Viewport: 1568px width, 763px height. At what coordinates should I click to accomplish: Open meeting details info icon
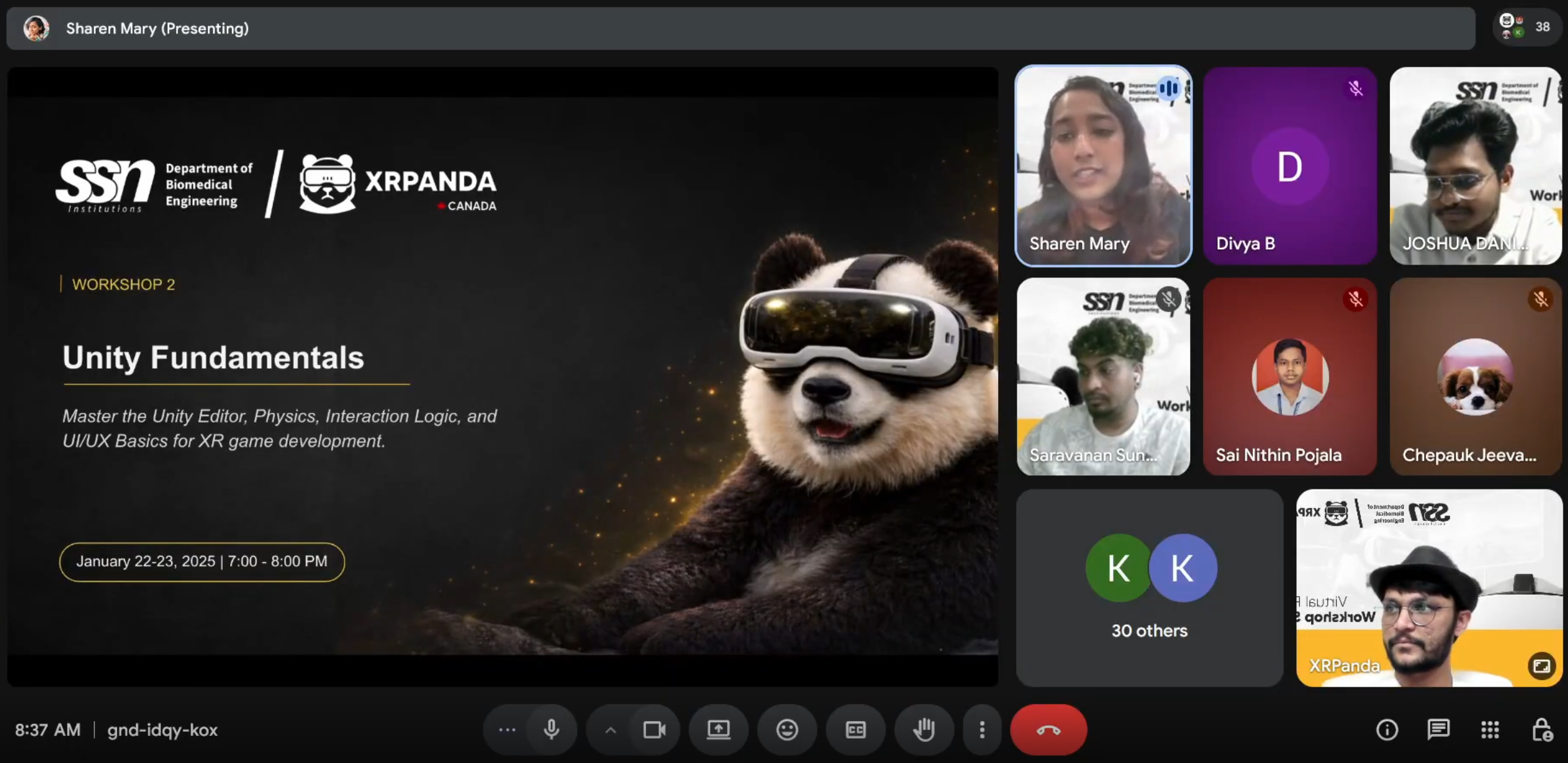pyautogui.click(x=1387, y=730)
